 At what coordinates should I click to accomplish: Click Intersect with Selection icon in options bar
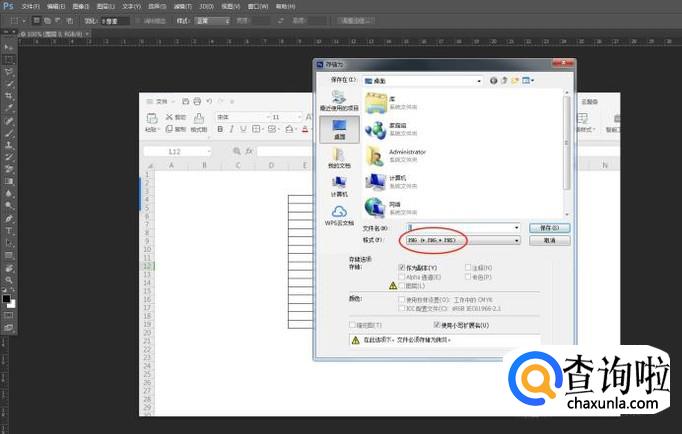69,20
